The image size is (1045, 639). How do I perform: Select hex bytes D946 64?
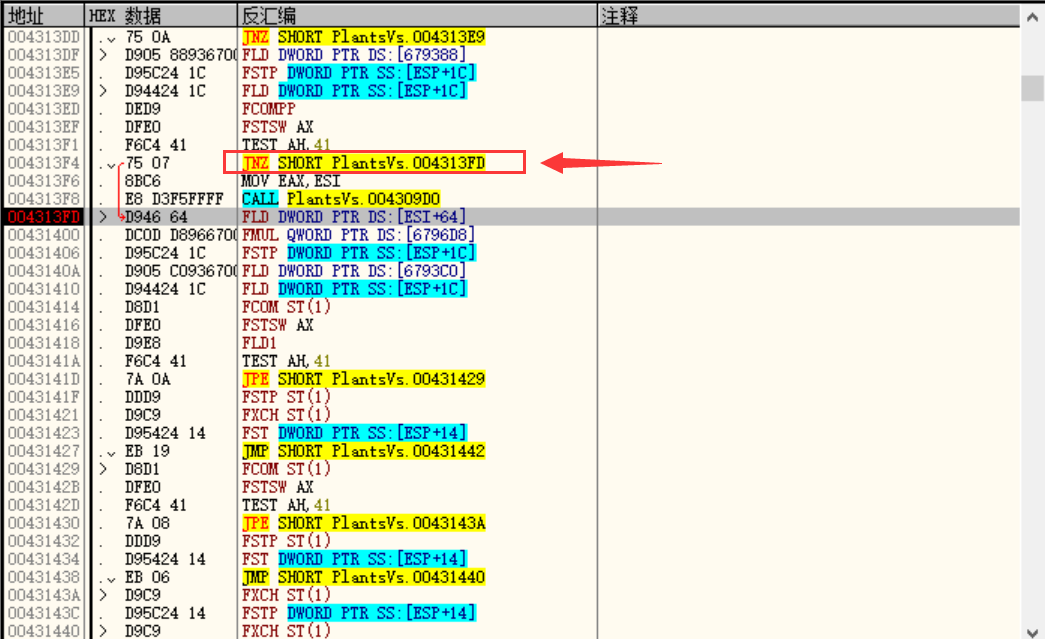coord(156,217)
